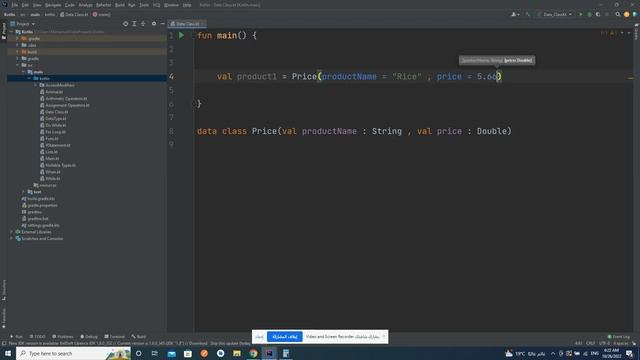Open the Problems tool window

tap(62, 337)
